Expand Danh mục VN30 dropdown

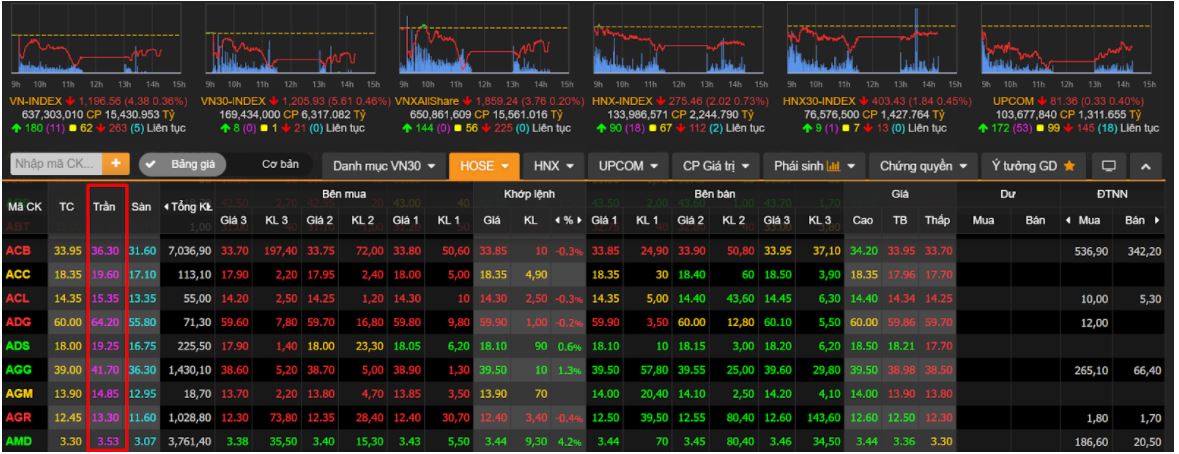coord(381,163)
